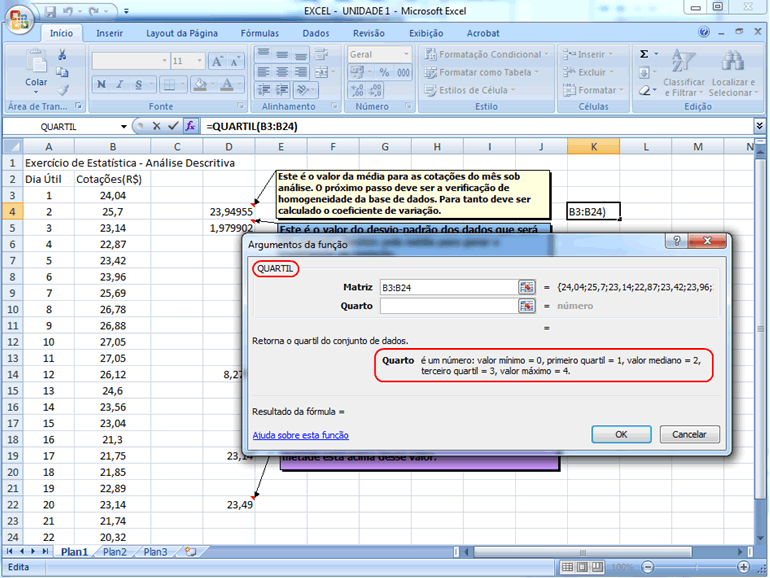770x578 pixels.
Task: Click into the Quarto input field
Action: pos(448,306)
